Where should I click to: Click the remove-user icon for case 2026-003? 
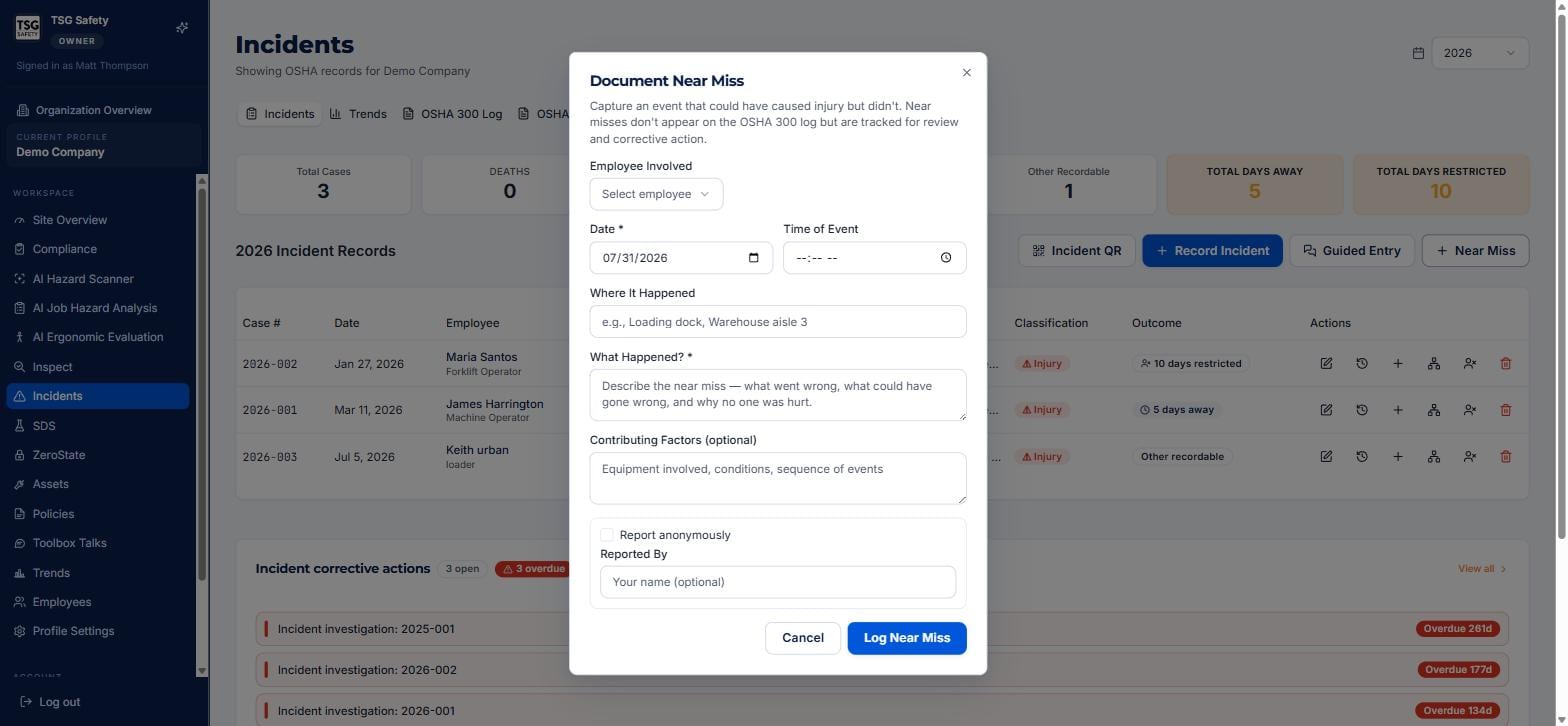1470,457
